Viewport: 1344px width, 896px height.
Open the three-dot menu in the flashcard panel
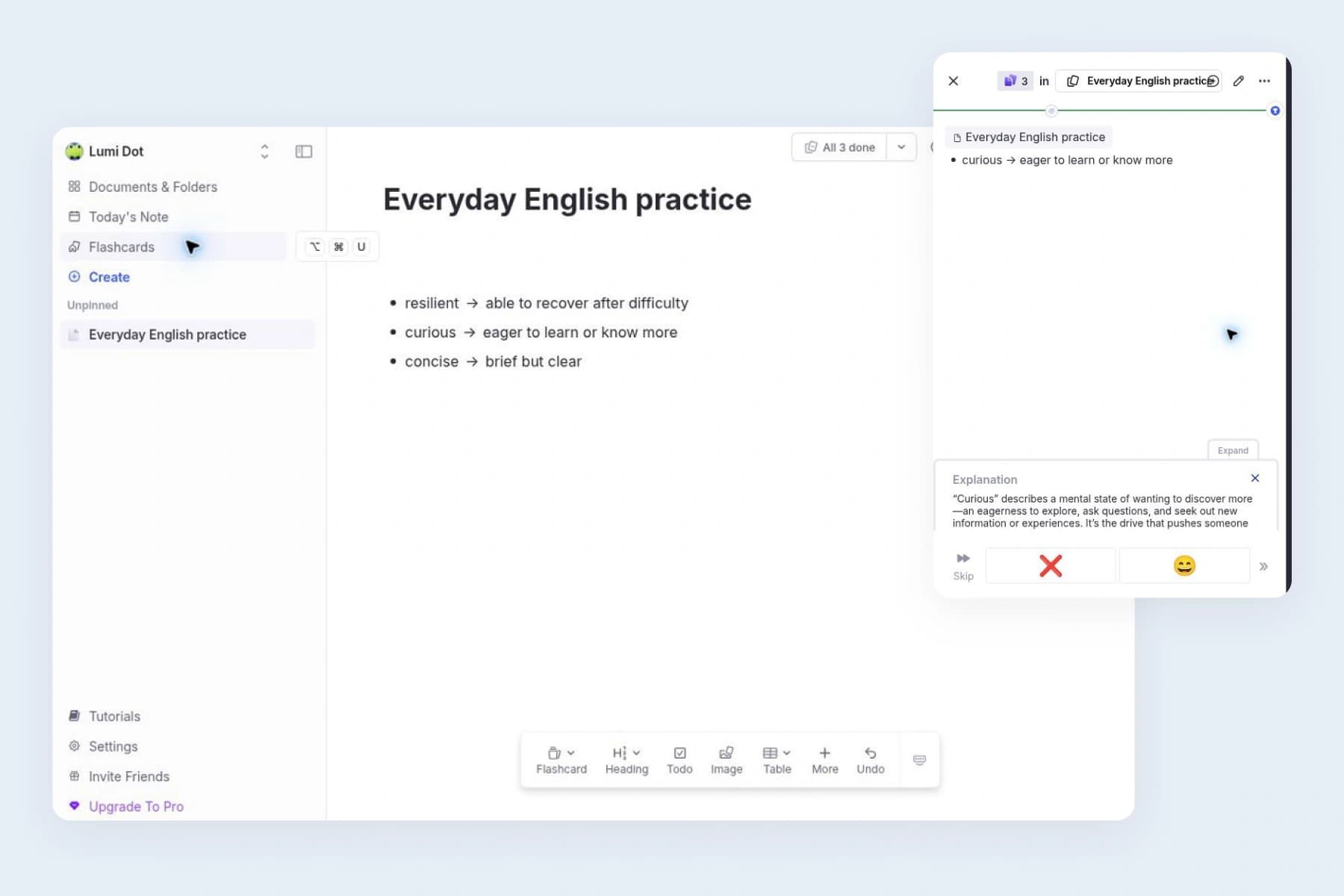[x=1264, y=81]
